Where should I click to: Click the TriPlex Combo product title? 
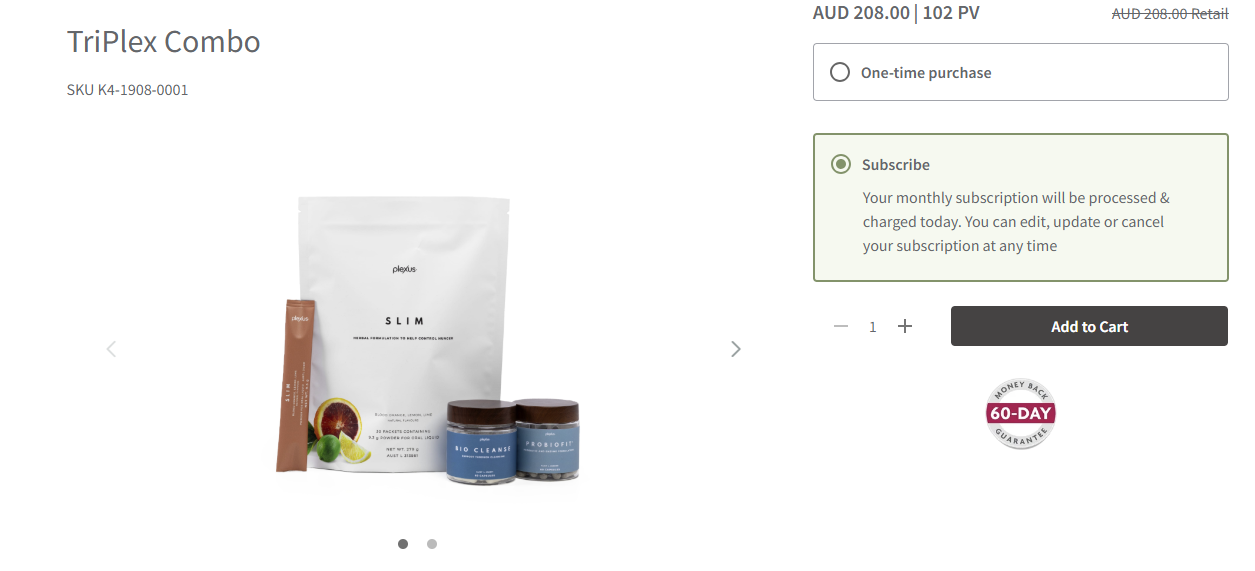tap(164, 42)
